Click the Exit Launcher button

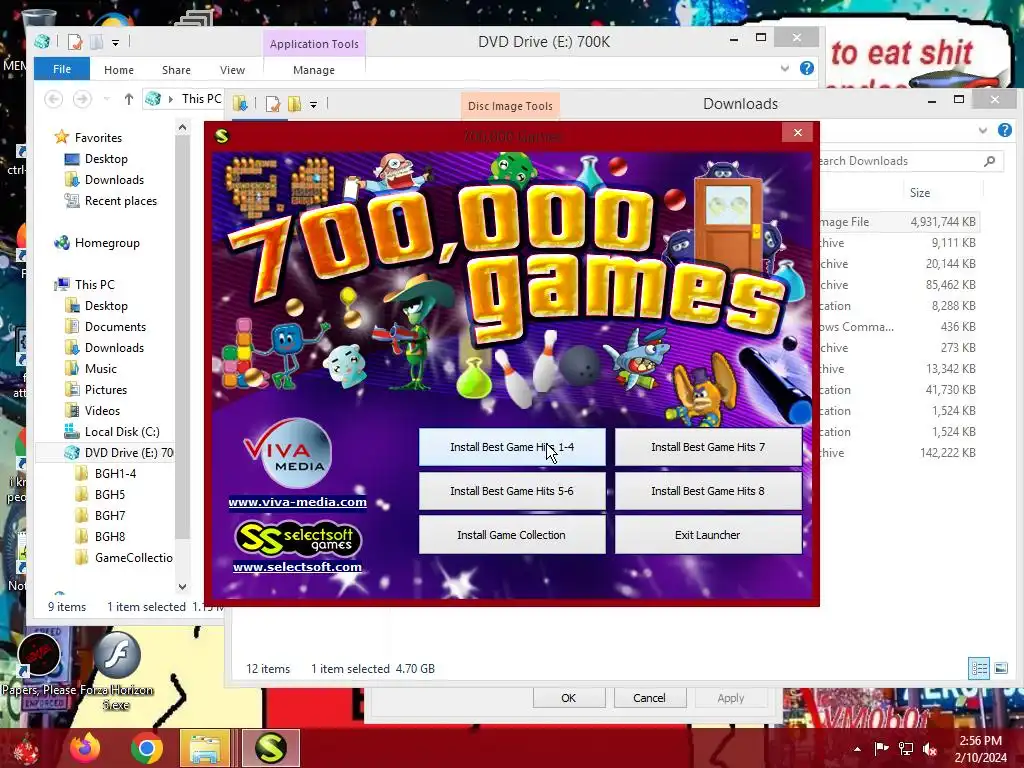708,535
